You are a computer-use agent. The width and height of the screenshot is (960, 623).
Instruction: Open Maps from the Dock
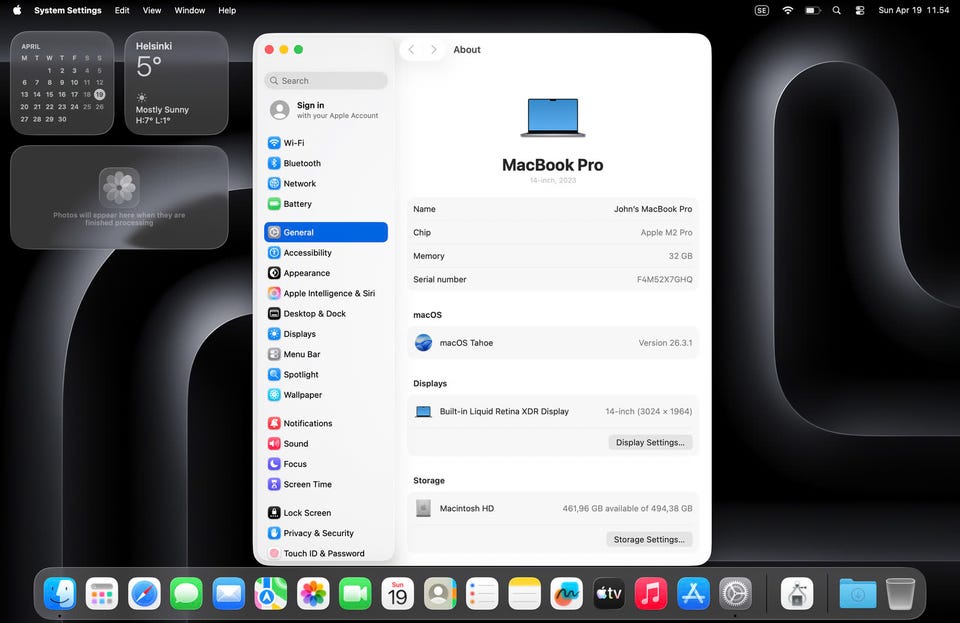tap(271, 593)
